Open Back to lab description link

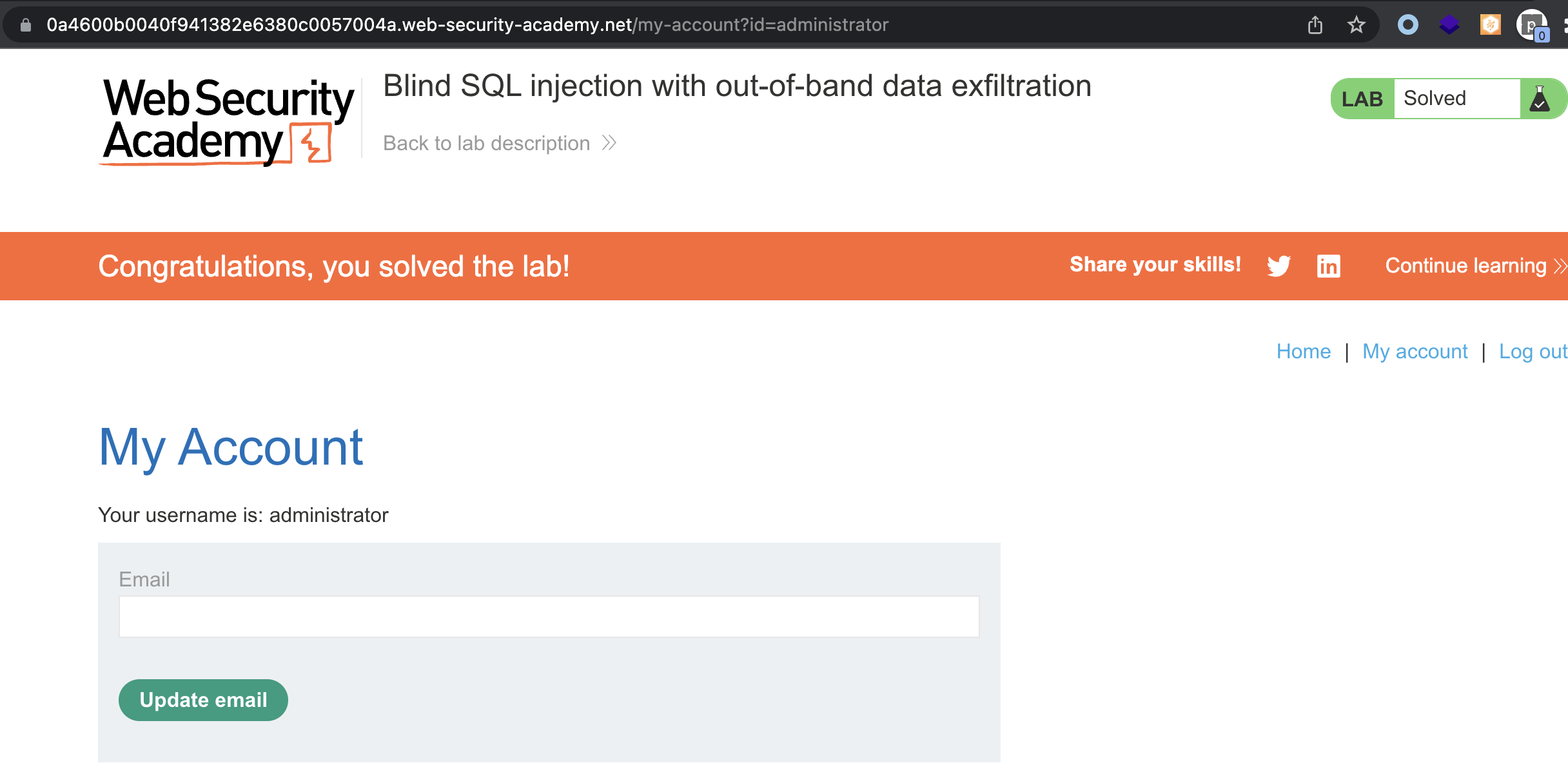[x=486, y=143]
